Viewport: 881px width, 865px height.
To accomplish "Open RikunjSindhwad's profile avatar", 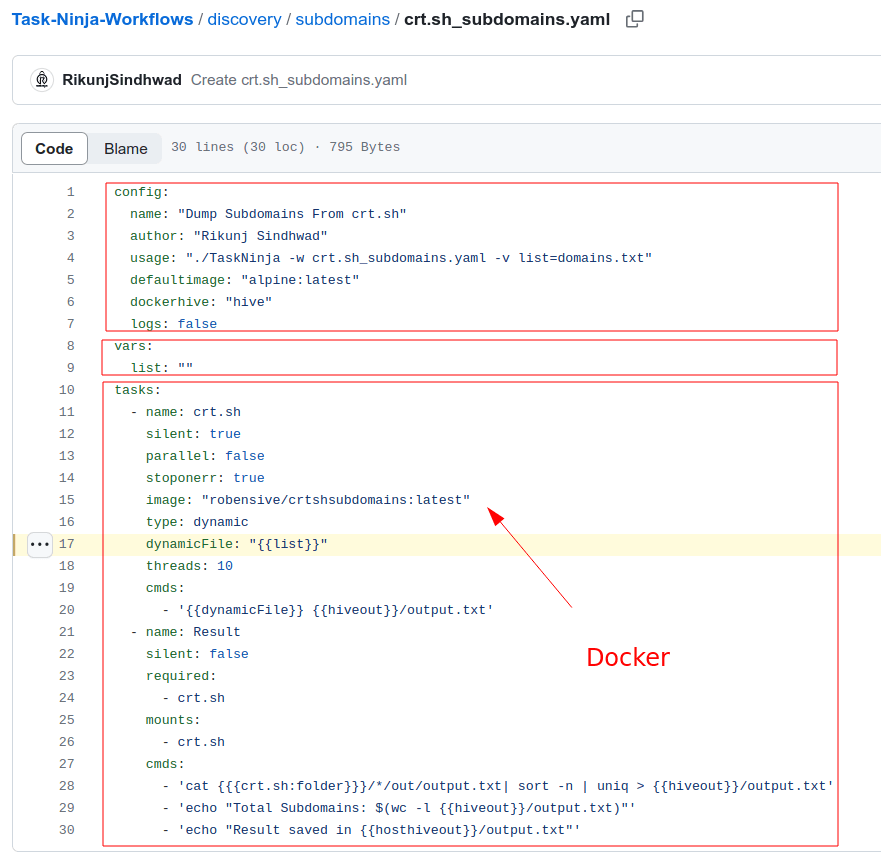I will tap(41, 79).
